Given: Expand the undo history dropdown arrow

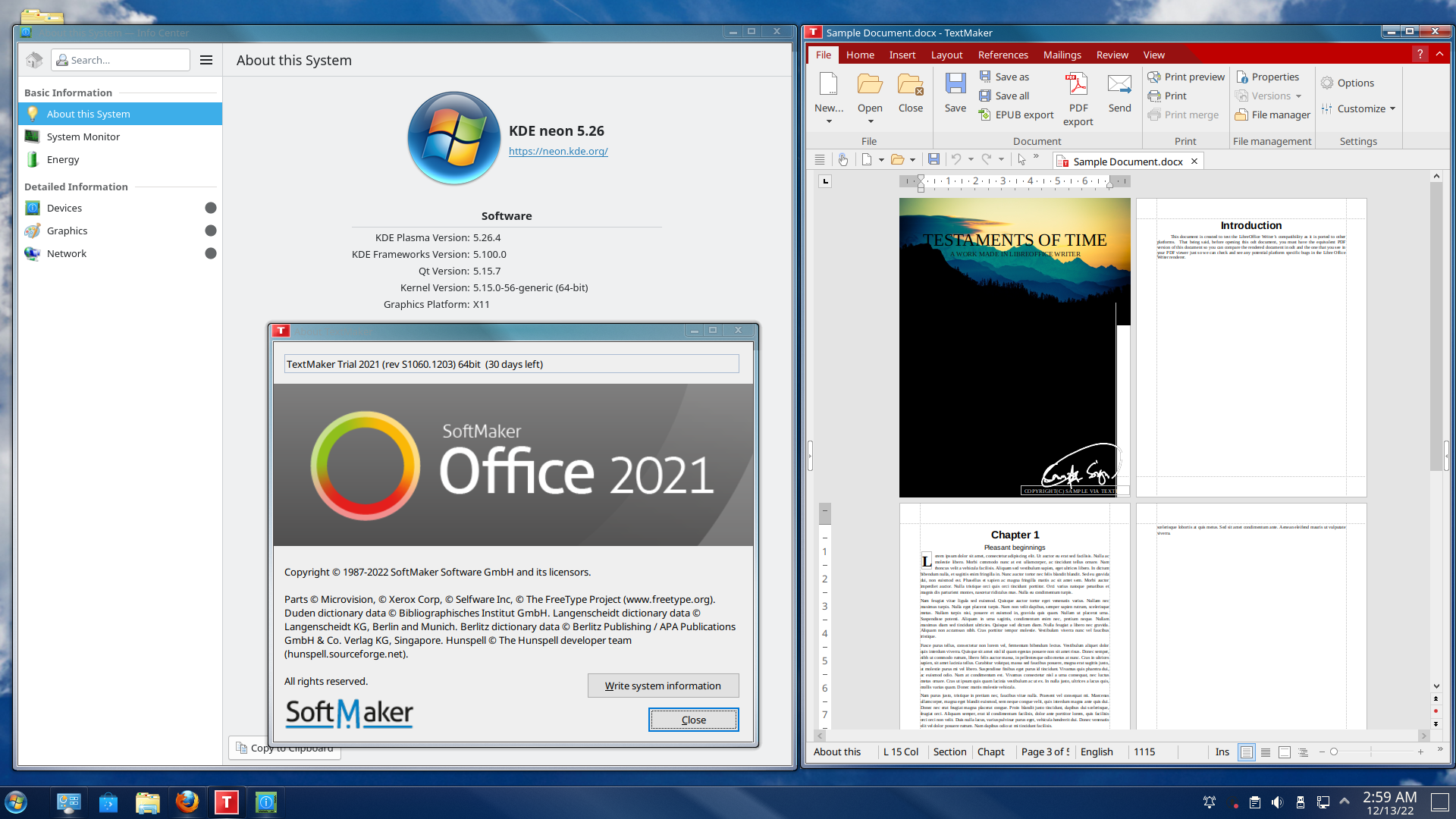Looking at the screenshot, I should (971, 160).
